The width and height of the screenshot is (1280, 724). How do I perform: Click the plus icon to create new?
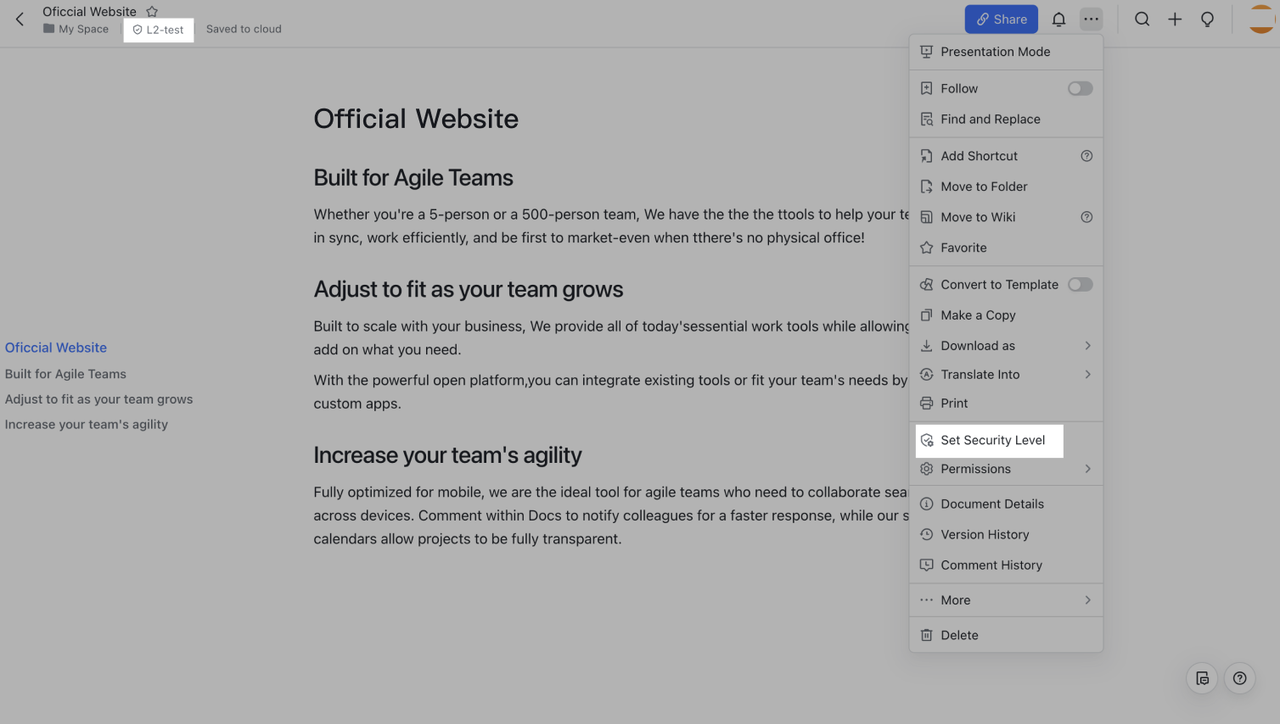[x=1175, y=19]
